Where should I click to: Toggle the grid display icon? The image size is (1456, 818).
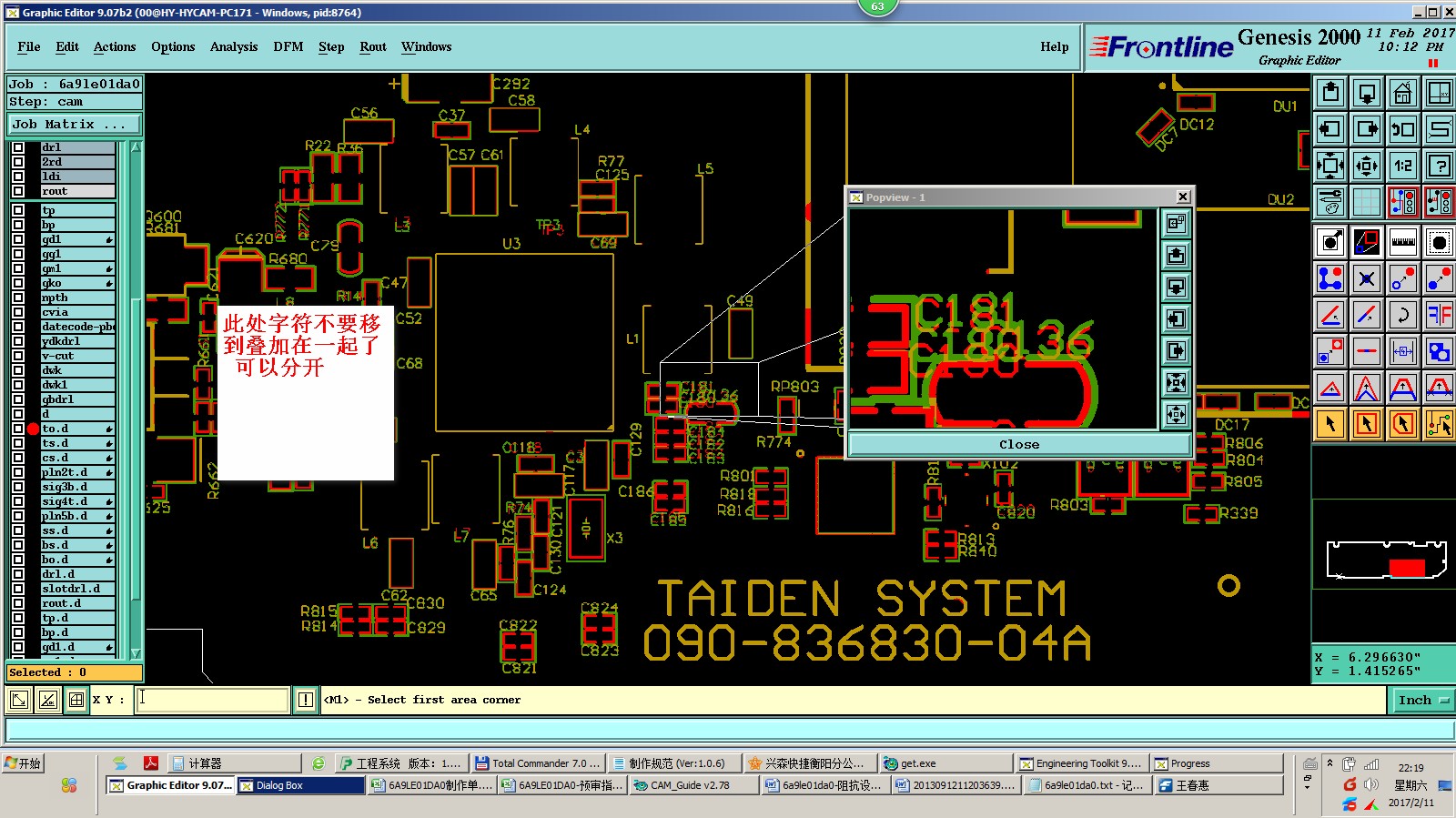[1367, 201]
